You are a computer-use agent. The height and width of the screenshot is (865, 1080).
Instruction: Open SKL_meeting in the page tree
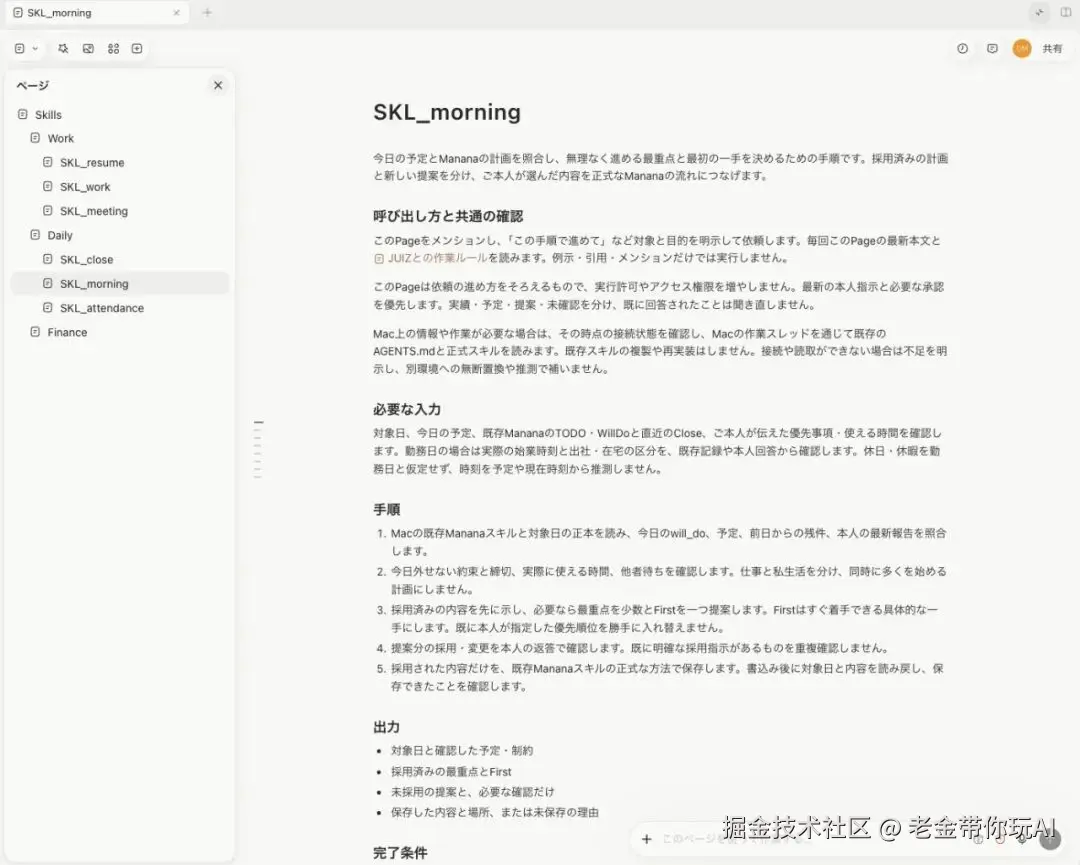tap(94, 211)
